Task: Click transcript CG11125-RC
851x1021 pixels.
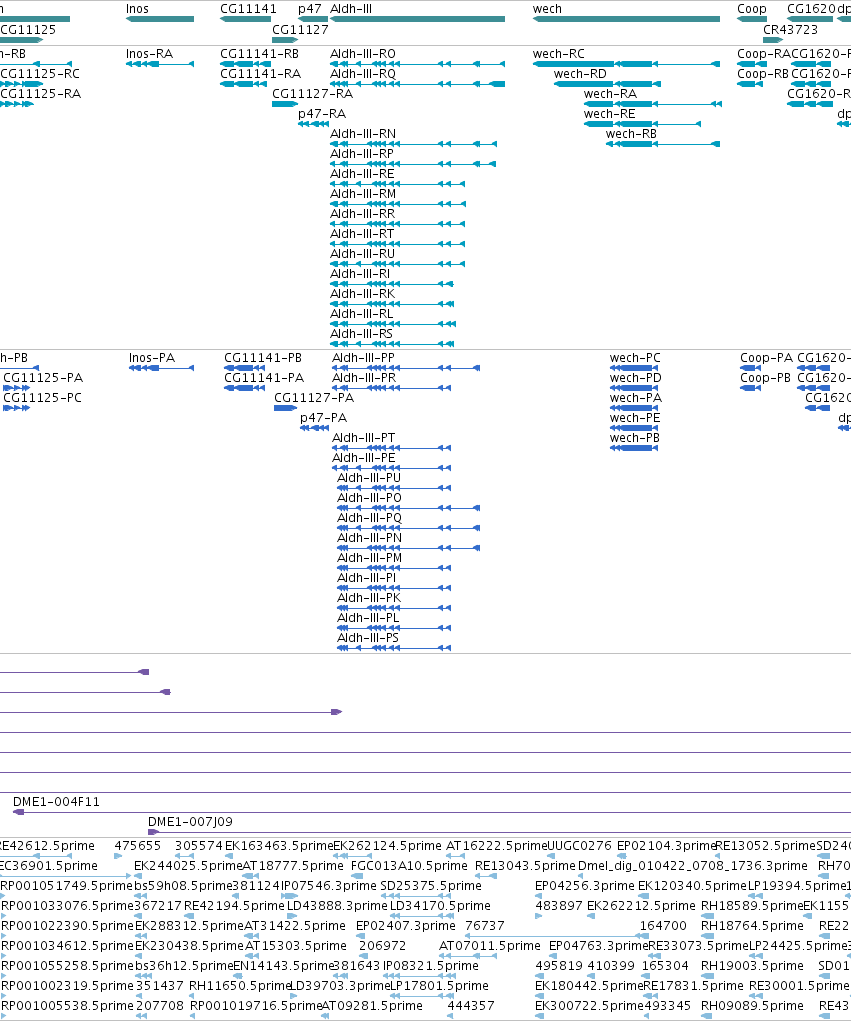Action: pos(40,74)
